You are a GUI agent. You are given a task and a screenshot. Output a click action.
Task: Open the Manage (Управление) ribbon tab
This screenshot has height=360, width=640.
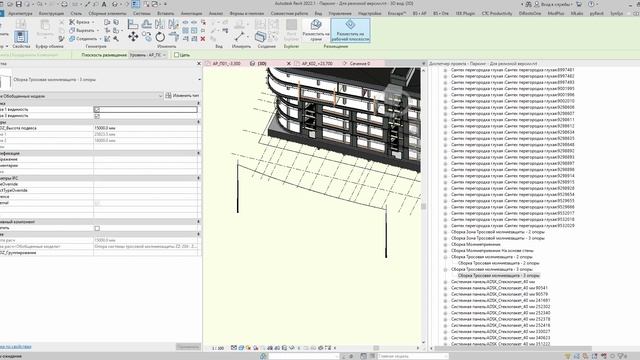coord(340,13)
